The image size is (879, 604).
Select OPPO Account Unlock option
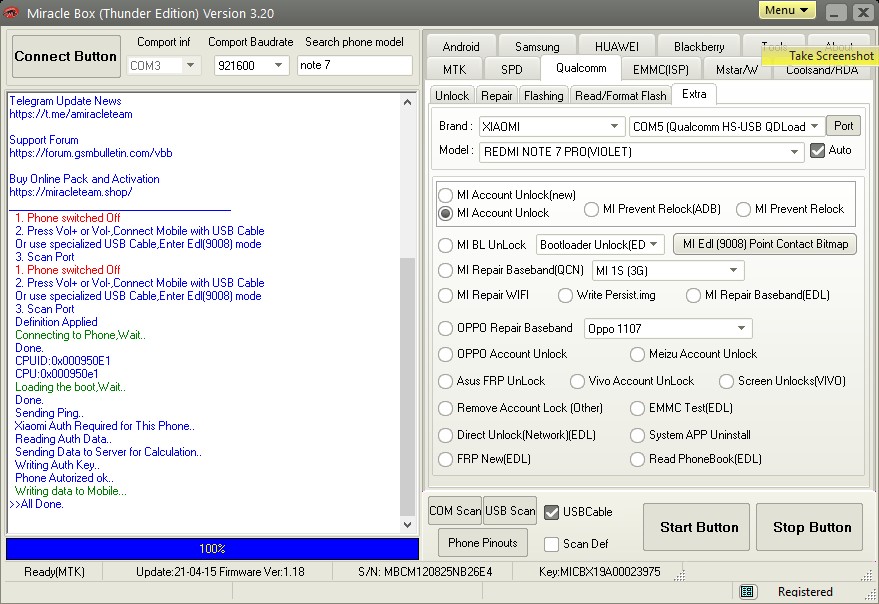click(445, 354)
